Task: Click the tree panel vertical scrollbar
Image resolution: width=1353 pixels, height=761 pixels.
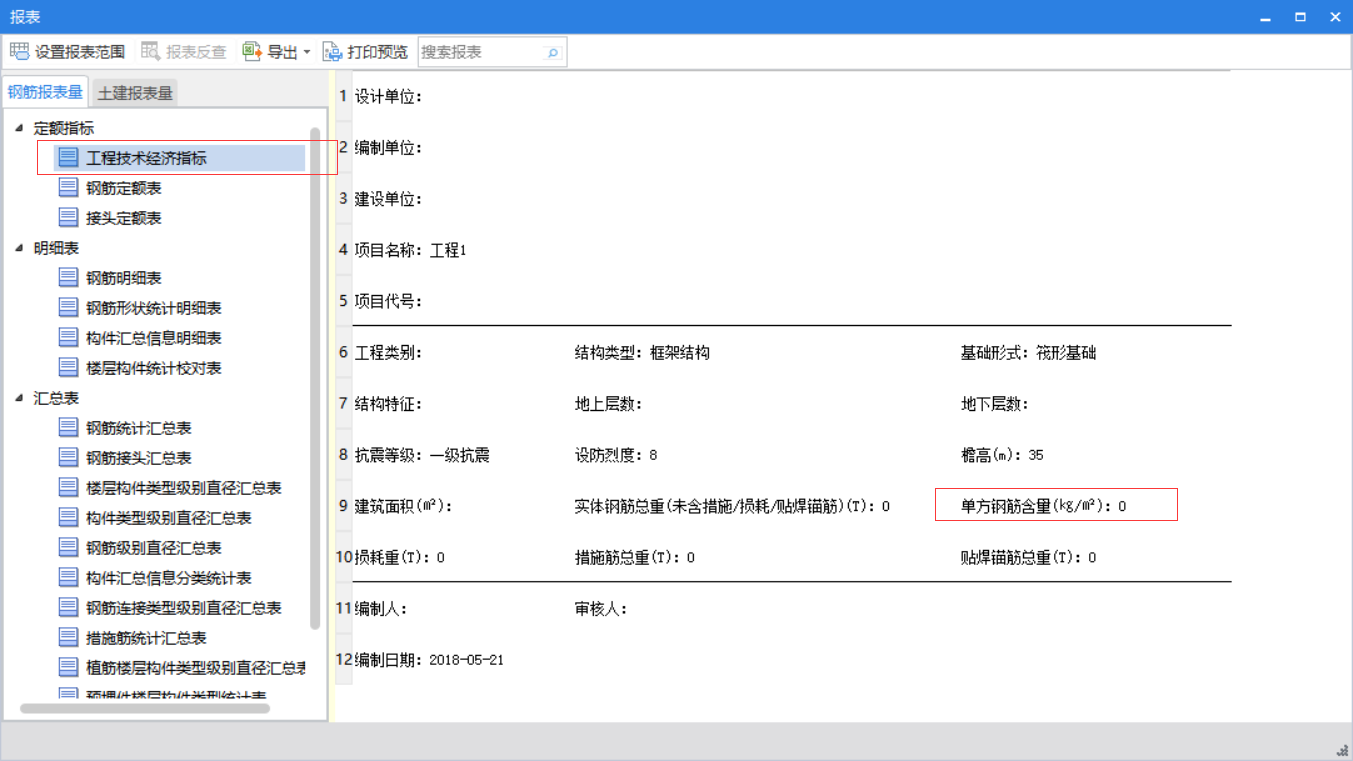Action: point(315,378)
